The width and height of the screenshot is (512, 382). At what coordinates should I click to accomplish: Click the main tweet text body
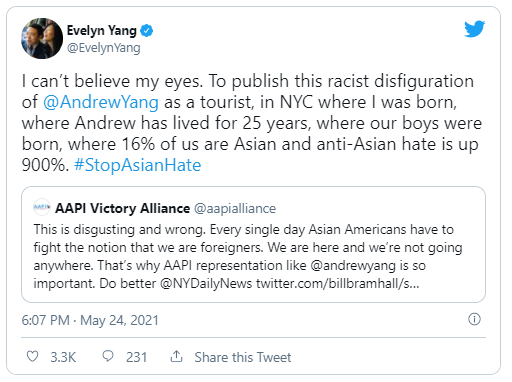coord(252,123)
